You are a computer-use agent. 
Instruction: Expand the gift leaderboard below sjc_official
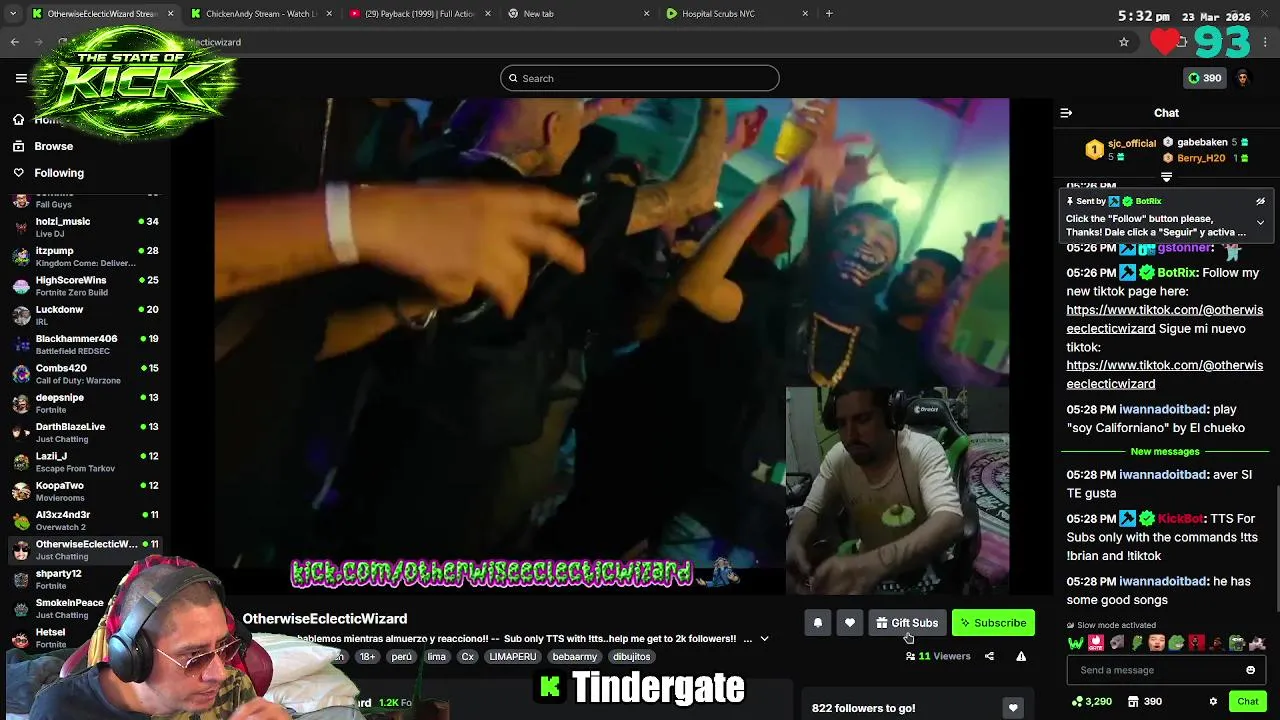pyautogui.click(x=1166, y=176)
